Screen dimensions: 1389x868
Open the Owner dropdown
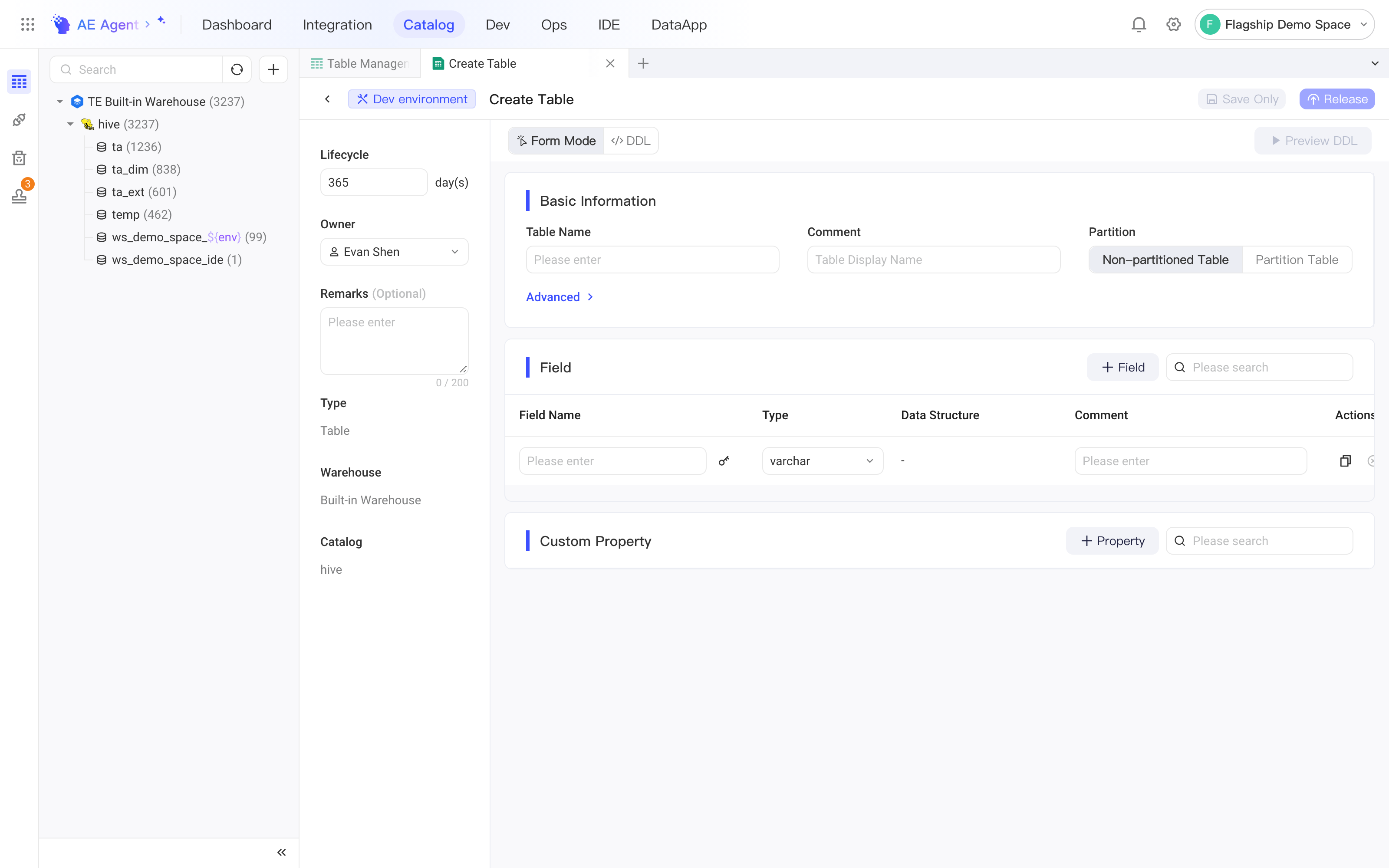click(x=394, y=252)
